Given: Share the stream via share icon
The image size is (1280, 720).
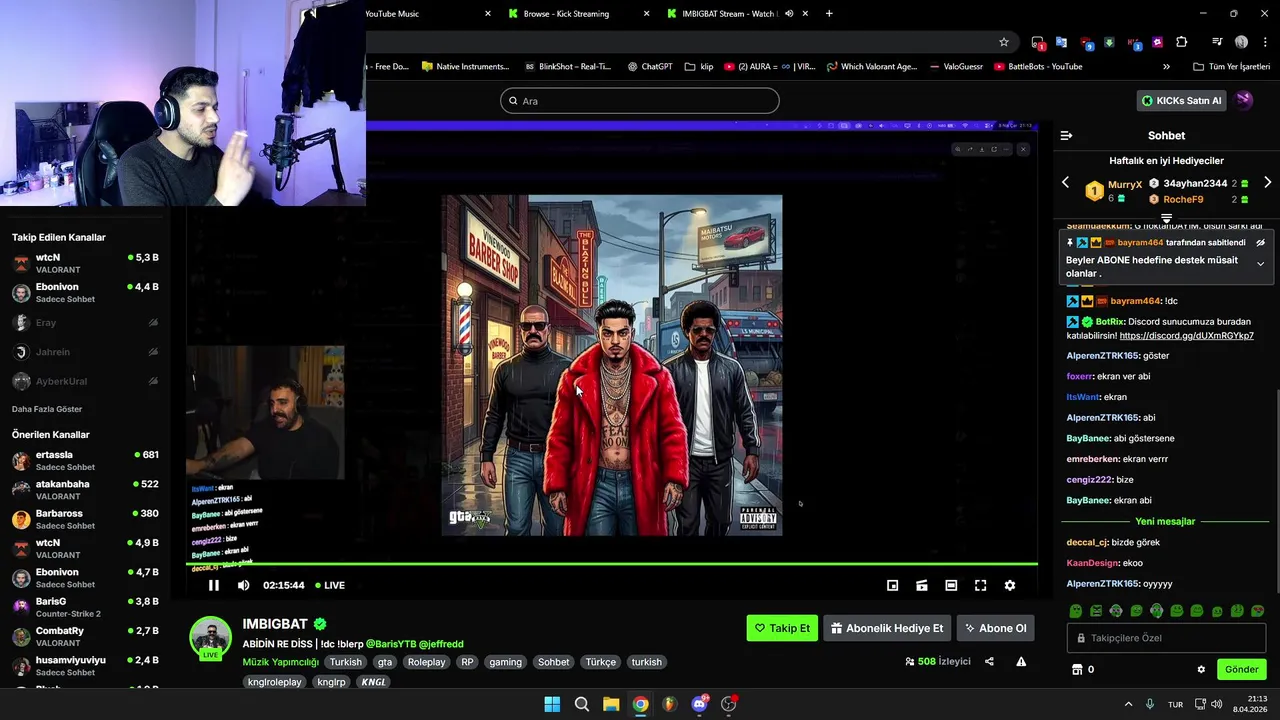Looking at the screenshot, I should pos(989,661).
